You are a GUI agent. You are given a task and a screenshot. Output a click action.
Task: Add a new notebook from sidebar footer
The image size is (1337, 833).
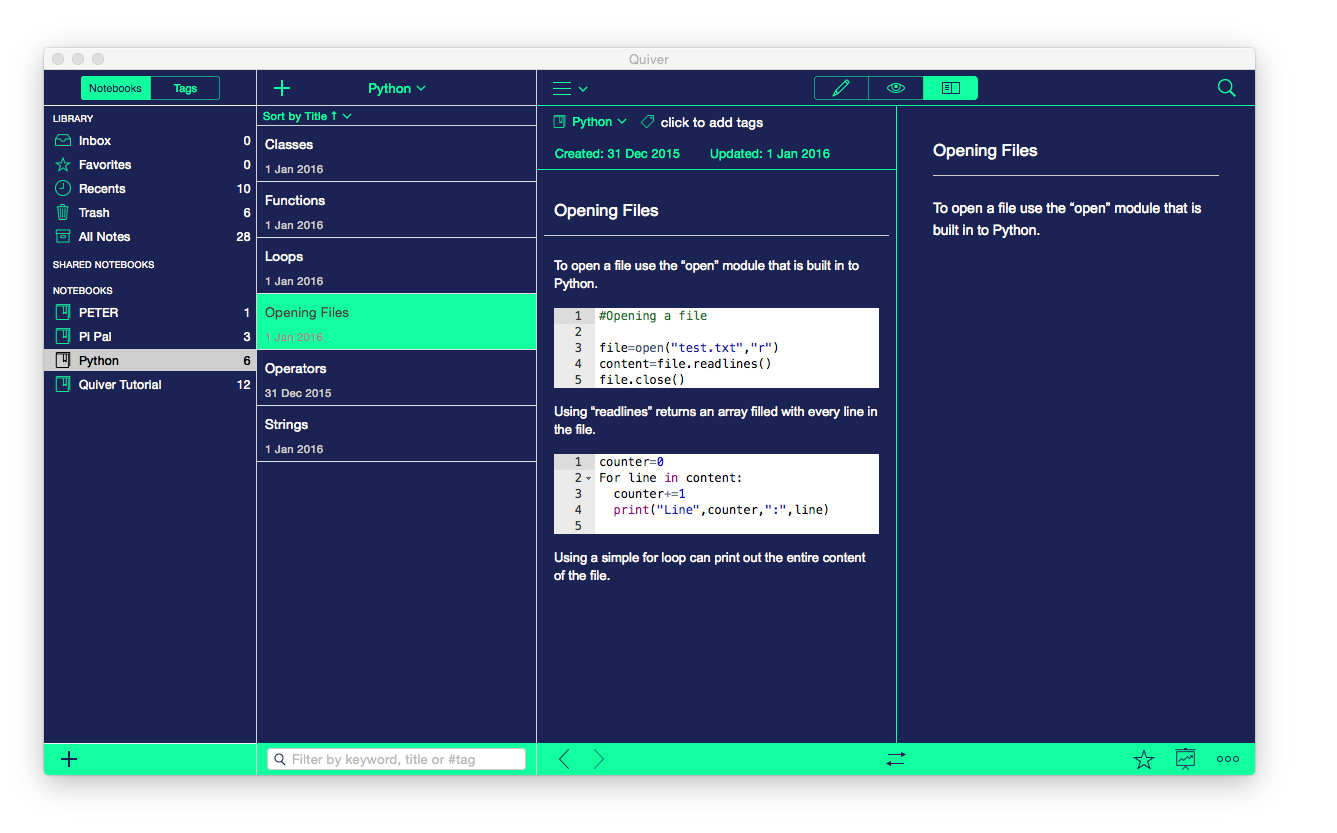point(69,759)
